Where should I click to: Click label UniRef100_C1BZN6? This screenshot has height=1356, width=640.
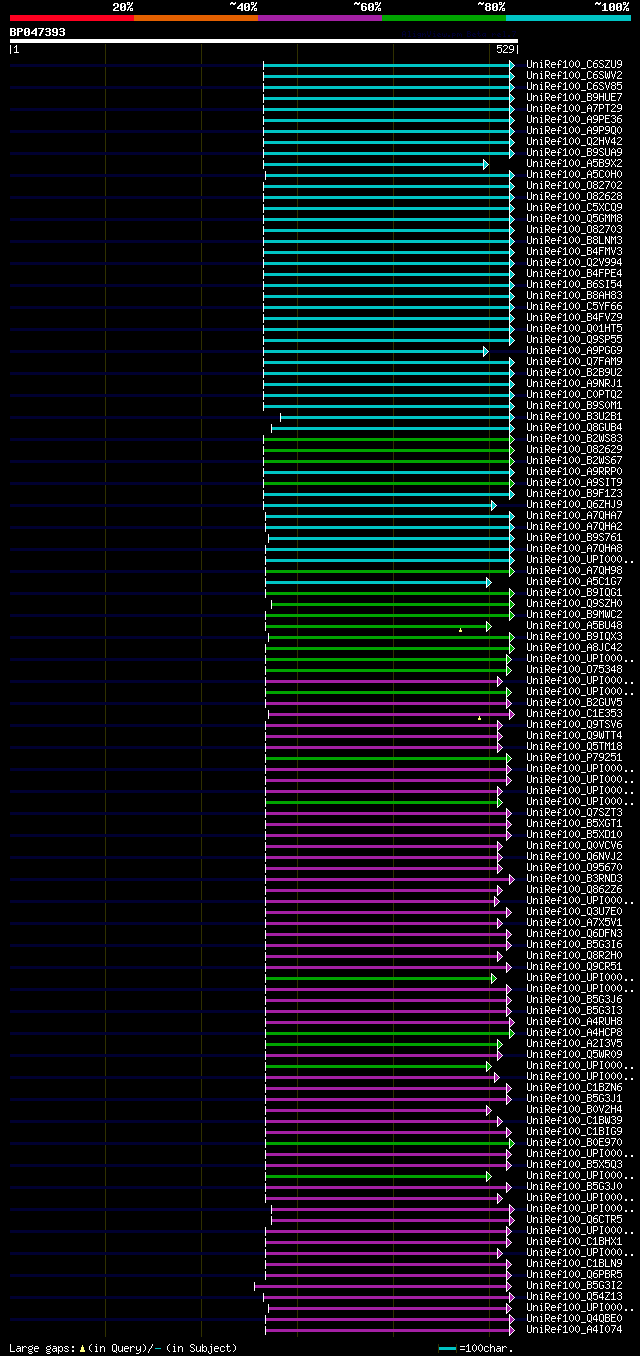(x=574, y=1087)
